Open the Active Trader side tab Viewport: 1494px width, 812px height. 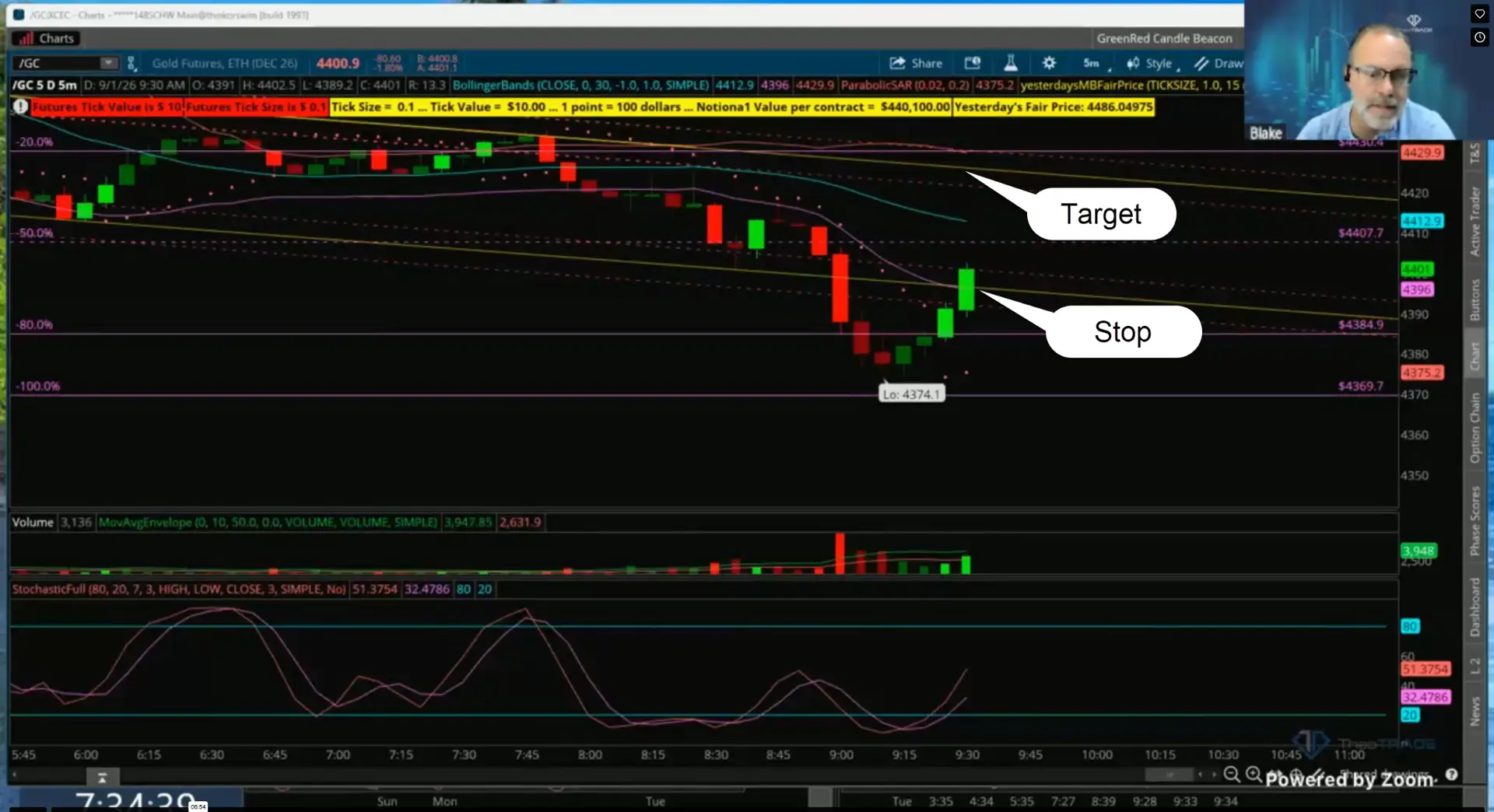(x=1475, y=221)
